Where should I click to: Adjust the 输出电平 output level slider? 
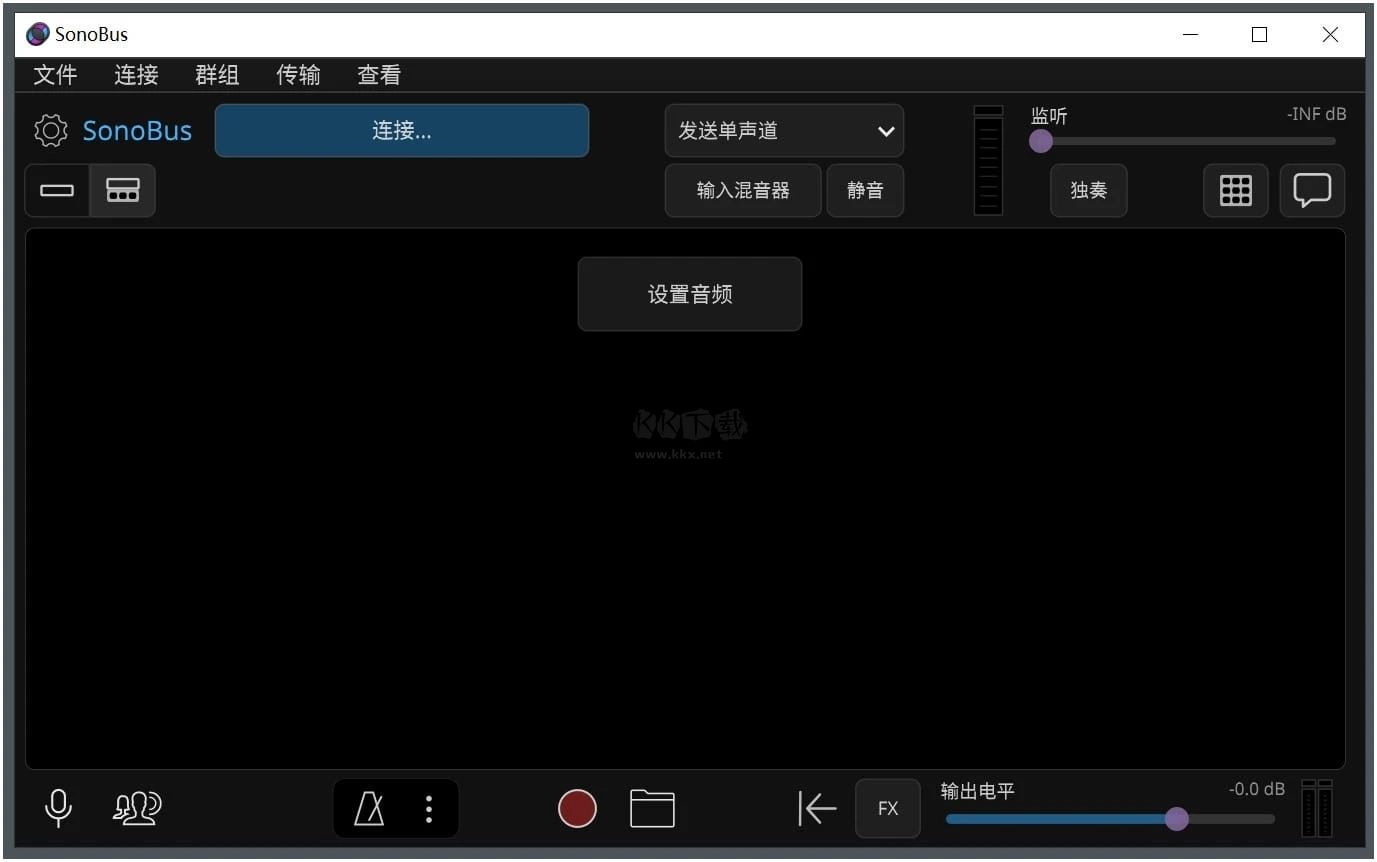[1176, 818]
